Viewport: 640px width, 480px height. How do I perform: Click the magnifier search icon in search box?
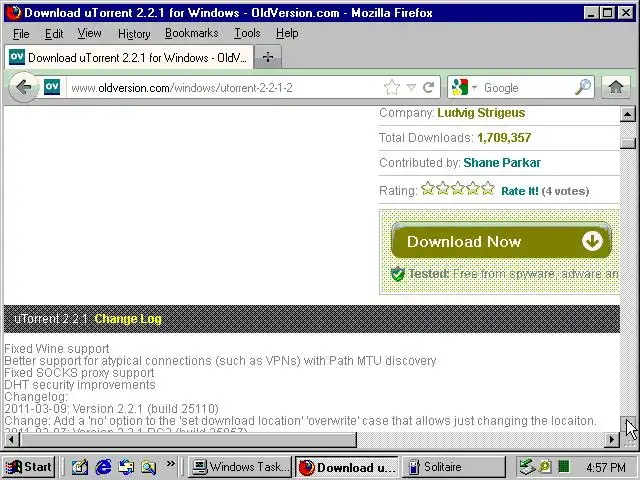(x=583, y=87)
